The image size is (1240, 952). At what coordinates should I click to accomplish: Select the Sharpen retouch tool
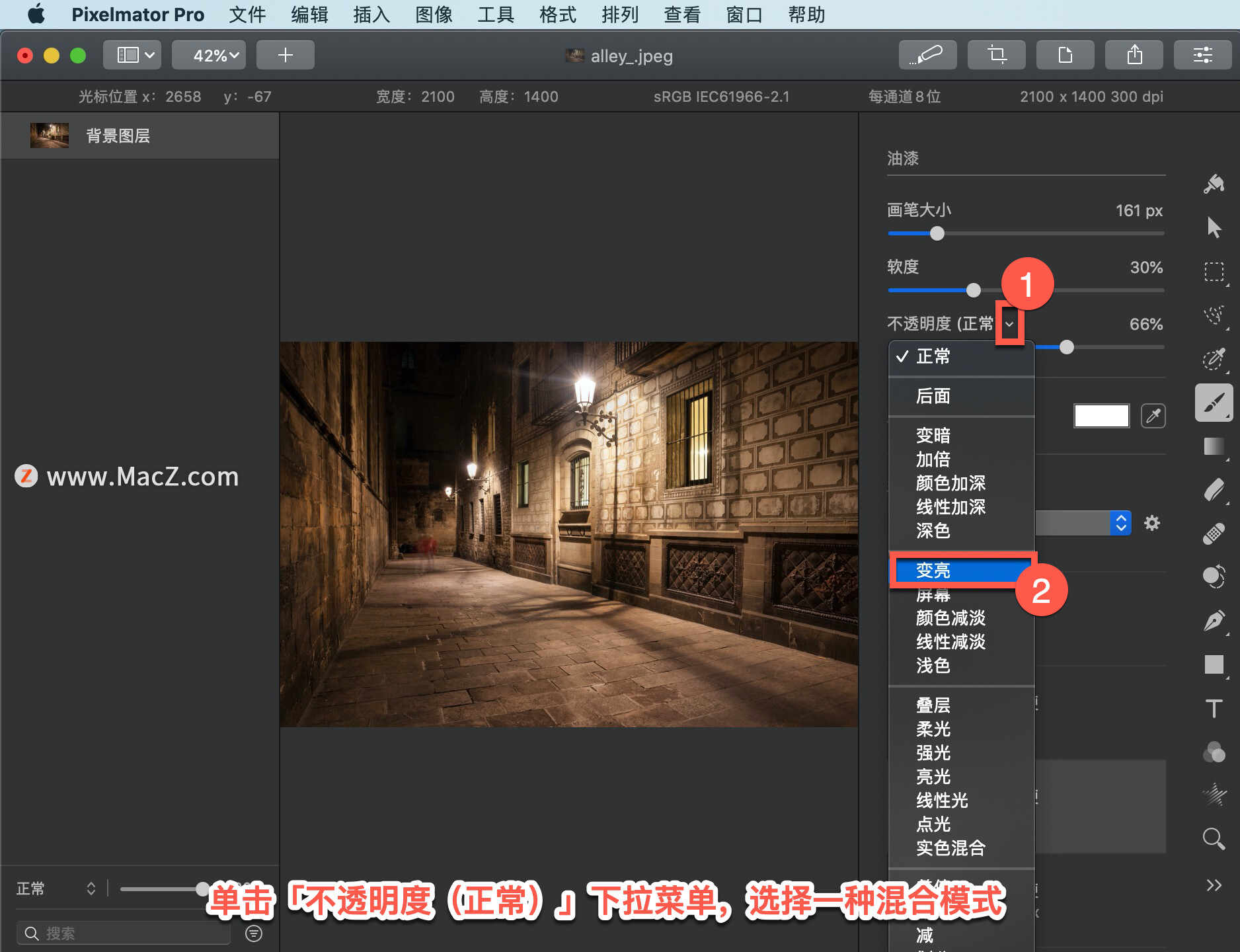pyautogui.click(x=1214, y=795)
